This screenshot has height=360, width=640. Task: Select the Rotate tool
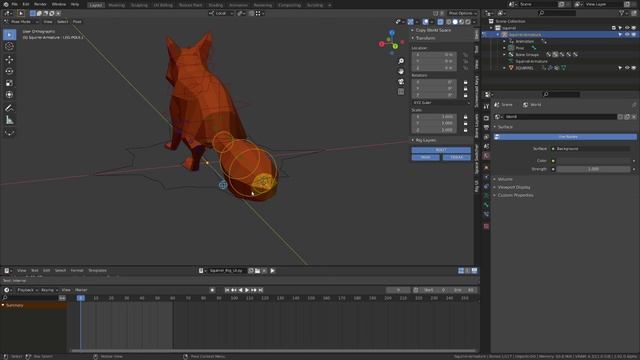pos(9,71)
